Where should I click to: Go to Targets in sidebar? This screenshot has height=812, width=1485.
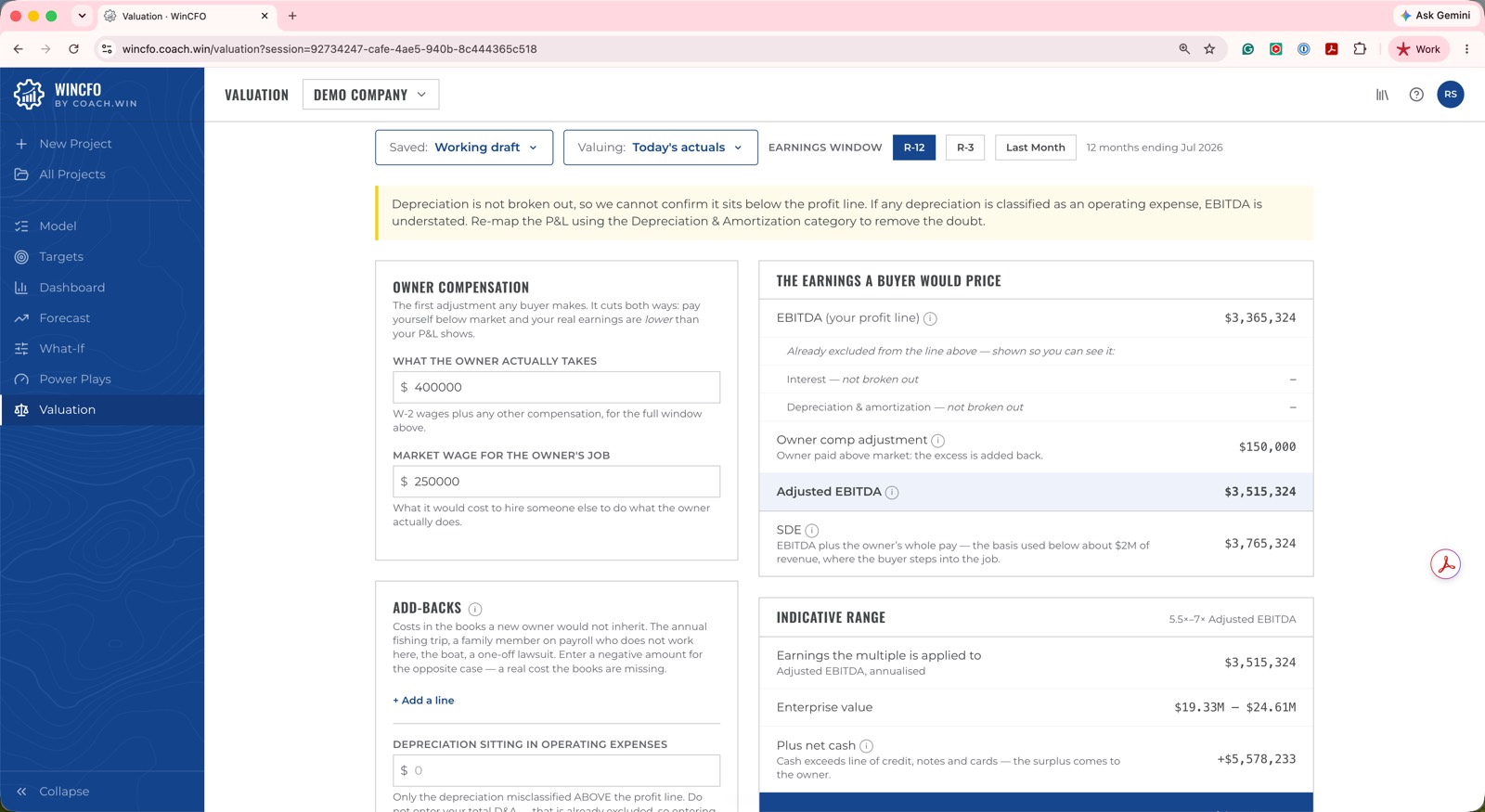pyautogui.click(x=102, y=257)
